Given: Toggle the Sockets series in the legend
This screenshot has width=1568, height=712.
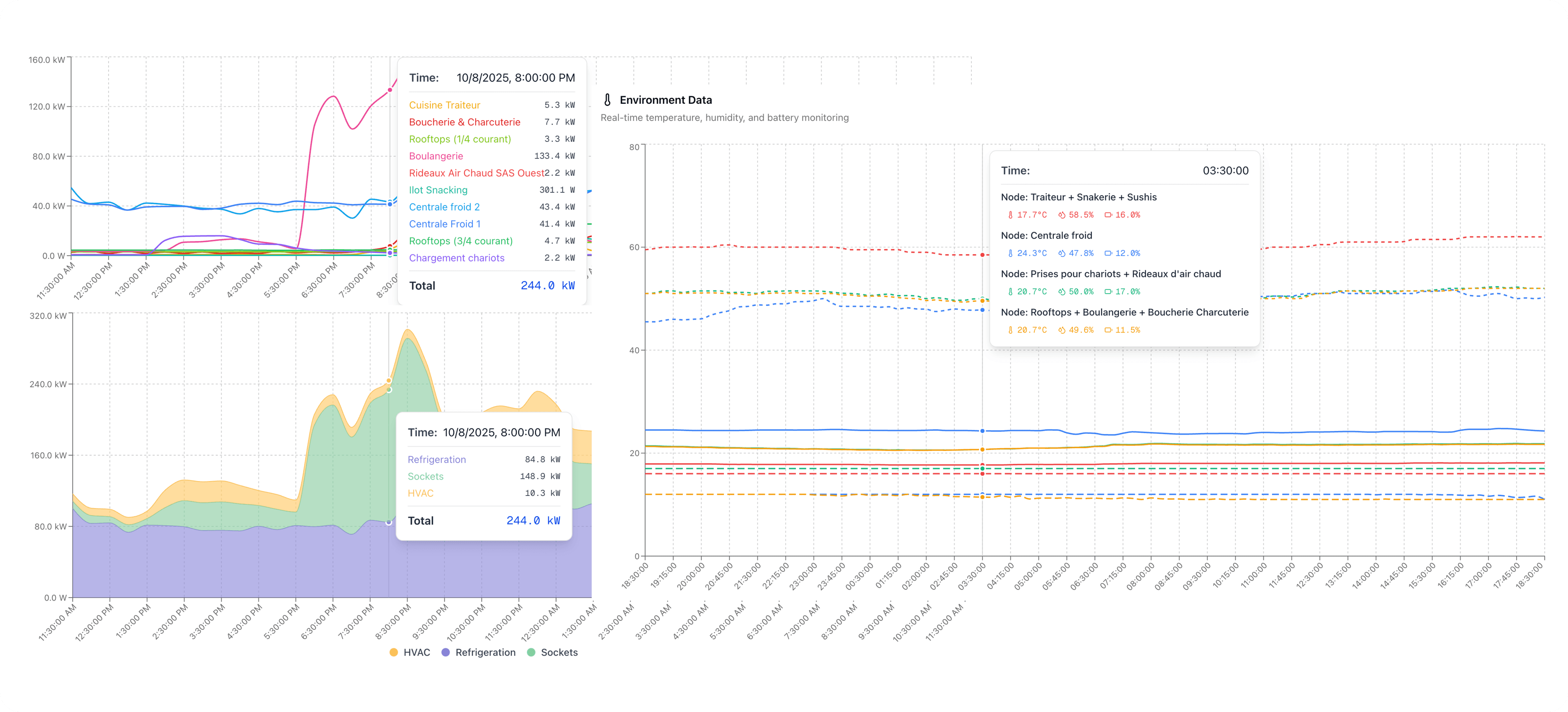Looking at the screenshot, I should tap(559, 652).
